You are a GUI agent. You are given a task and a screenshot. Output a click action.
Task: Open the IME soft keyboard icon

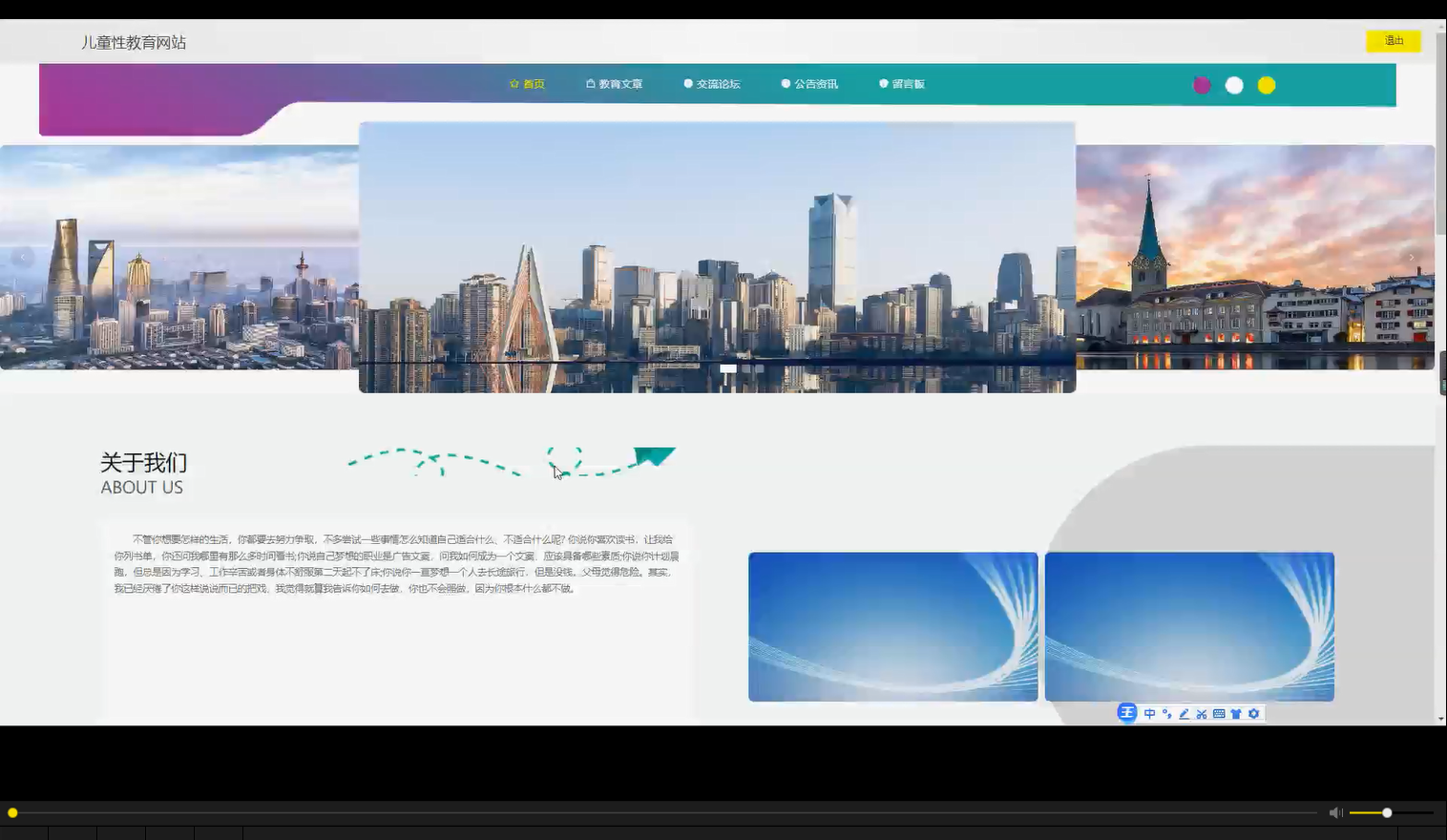click(x=1219, y=714)
